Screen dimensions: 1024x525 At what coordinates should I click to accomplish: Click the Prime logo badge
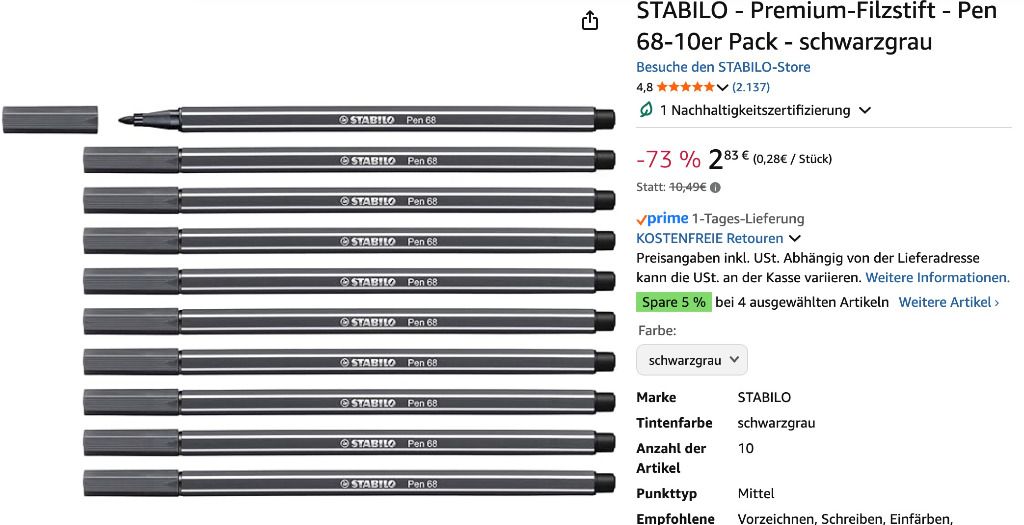[662, 219]
